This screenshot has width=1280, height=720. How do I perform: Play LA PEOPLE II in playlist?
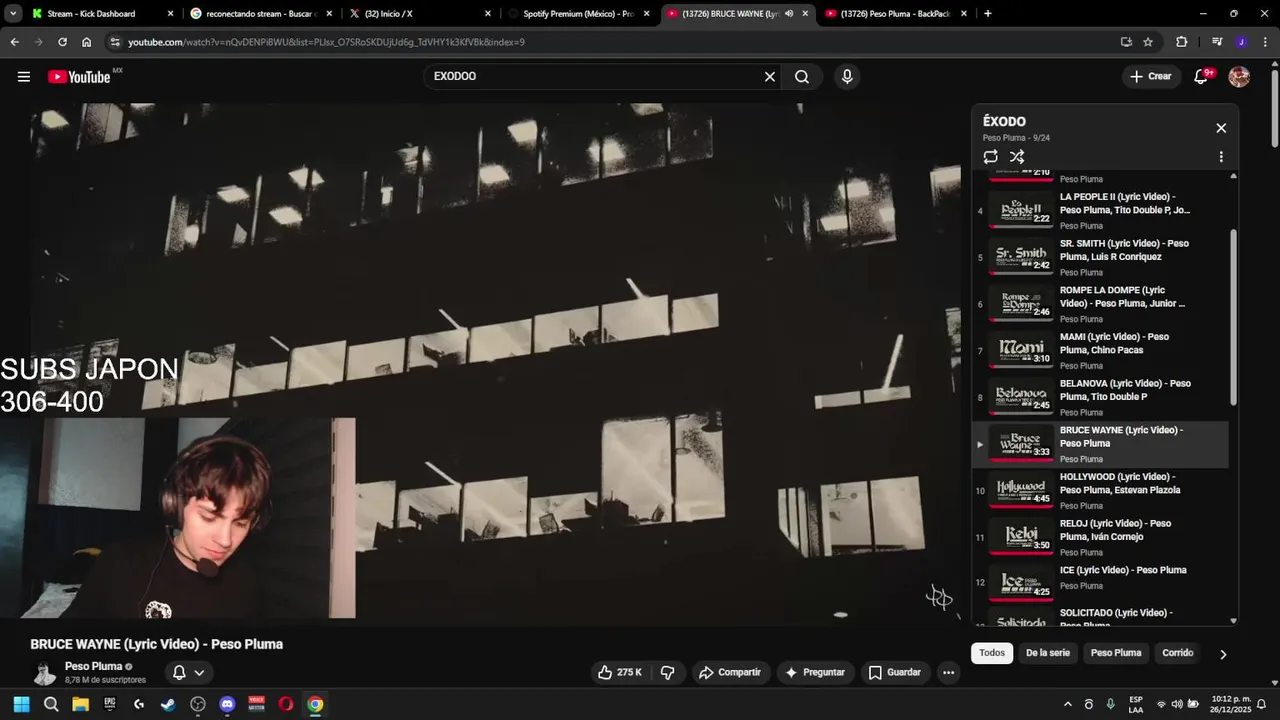[1100, 210]
